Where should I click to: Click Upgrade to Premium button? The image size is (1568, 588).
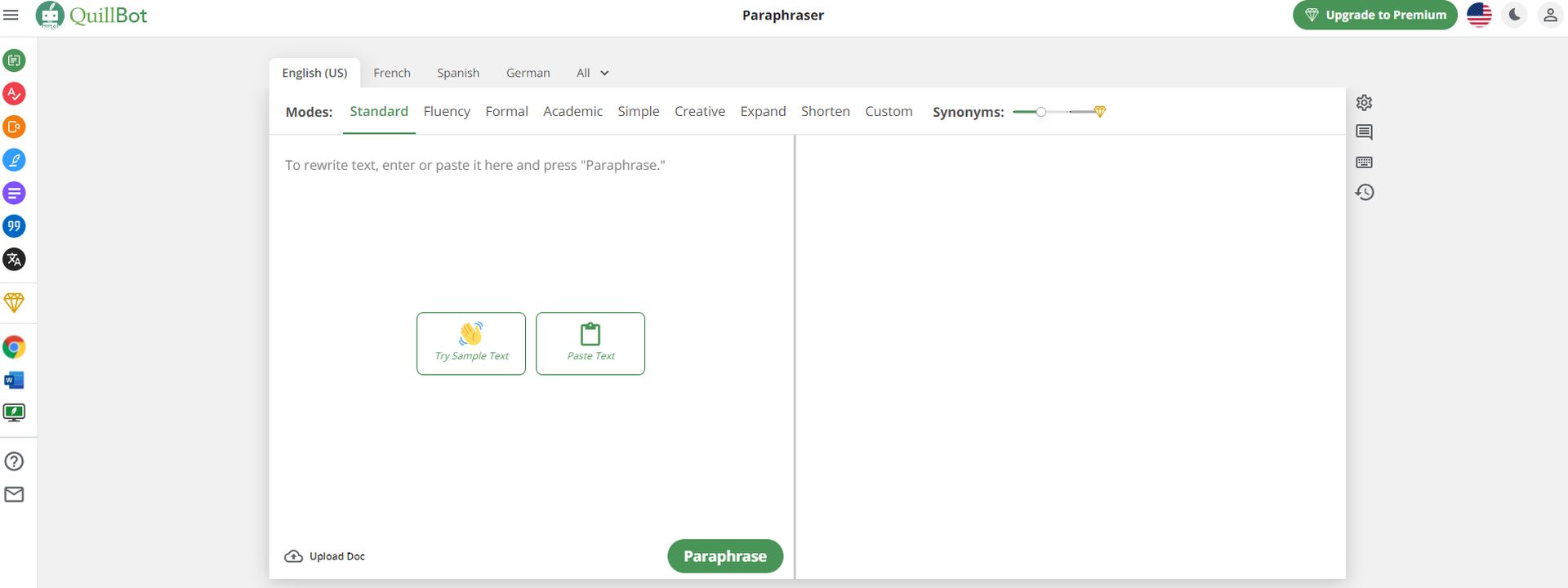pyautogui.click(x=1375, y=15)
